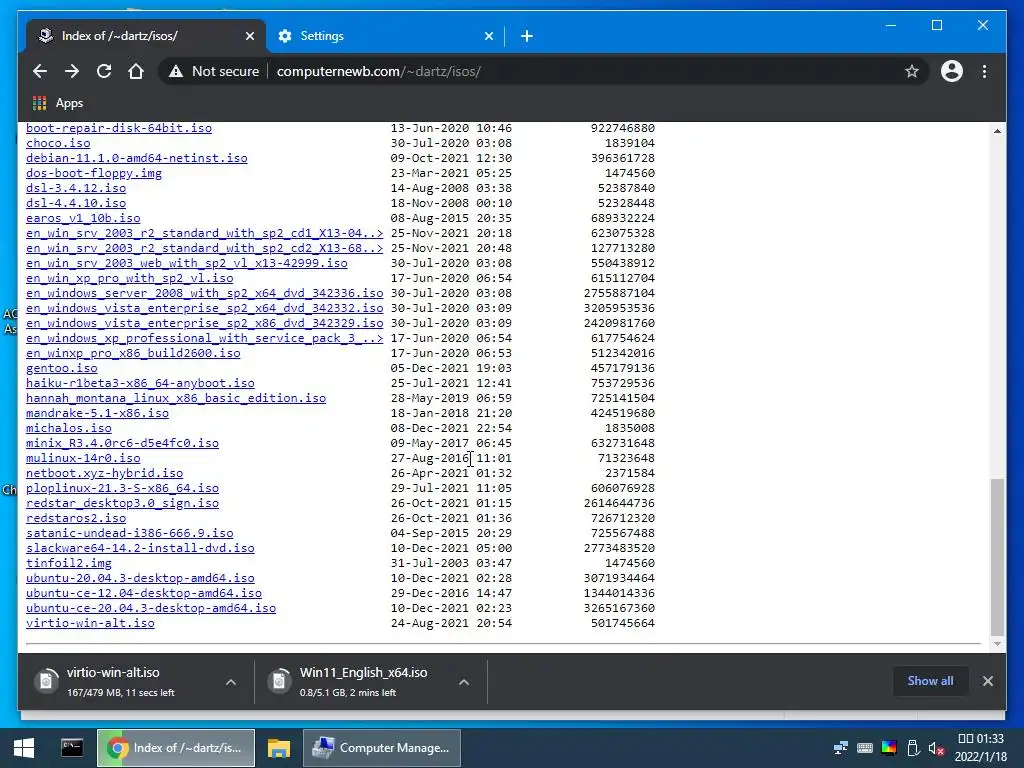1024x768 pixels.
Task: Download choco.iso
Action: [58, 143]
